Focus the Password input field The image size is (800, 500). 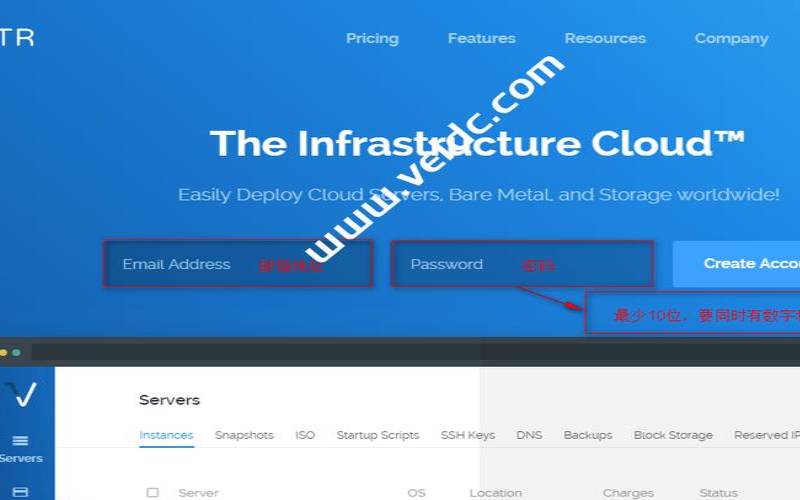(522, 264)
